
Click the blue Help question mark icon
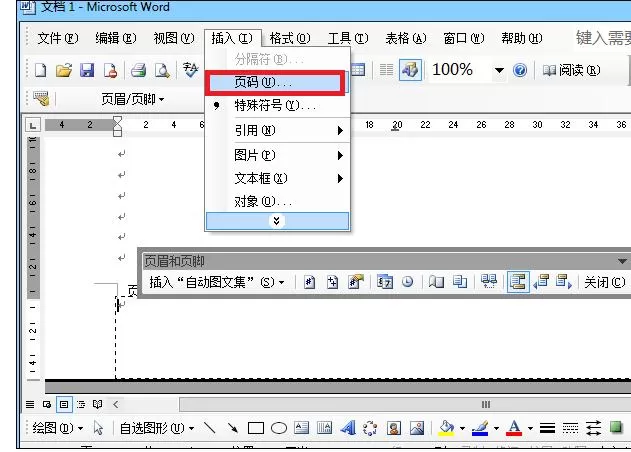(x=520, y=70)
